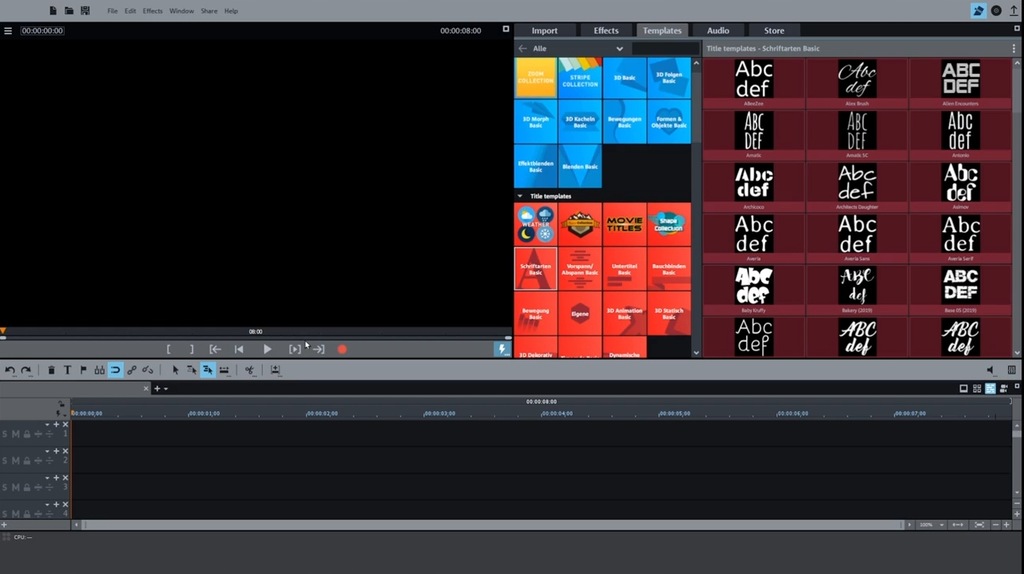
Task: Collapse the Title templates section
Action: (x=520, y=196)
